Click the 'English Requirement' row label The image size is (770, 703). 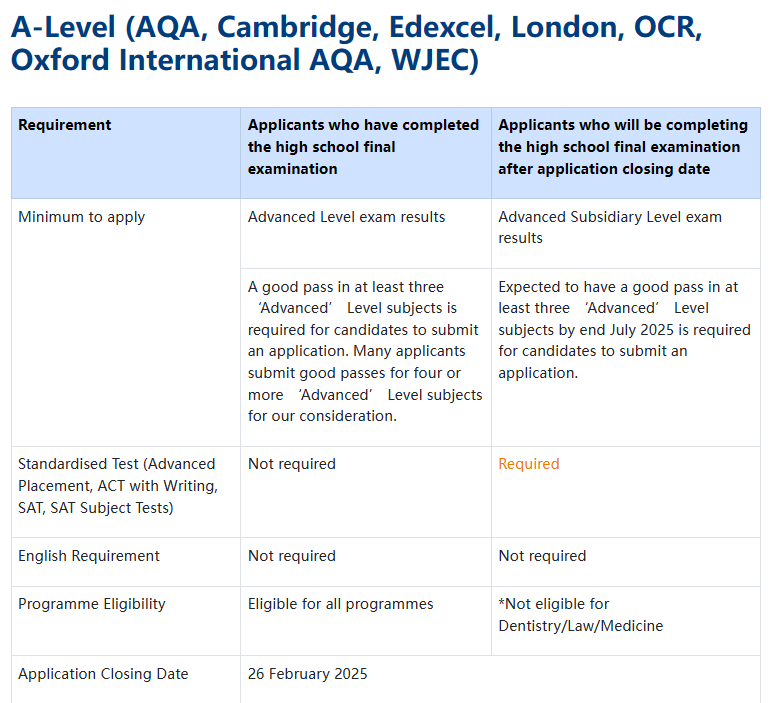pyautogui.click(x=89, y=556)
